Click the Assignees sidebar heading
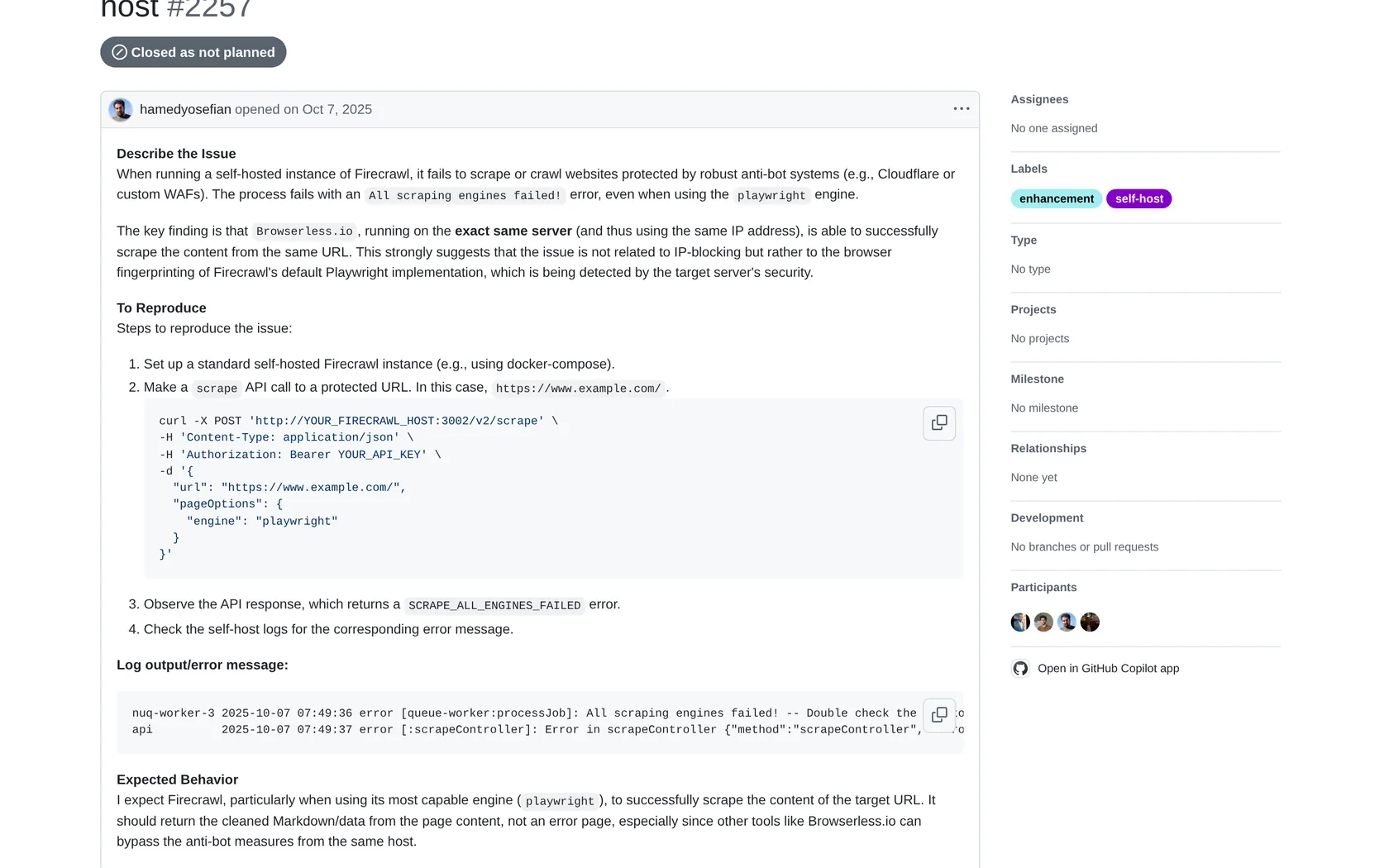This screenshot has height=868, width=1389. pos(1039,99)
